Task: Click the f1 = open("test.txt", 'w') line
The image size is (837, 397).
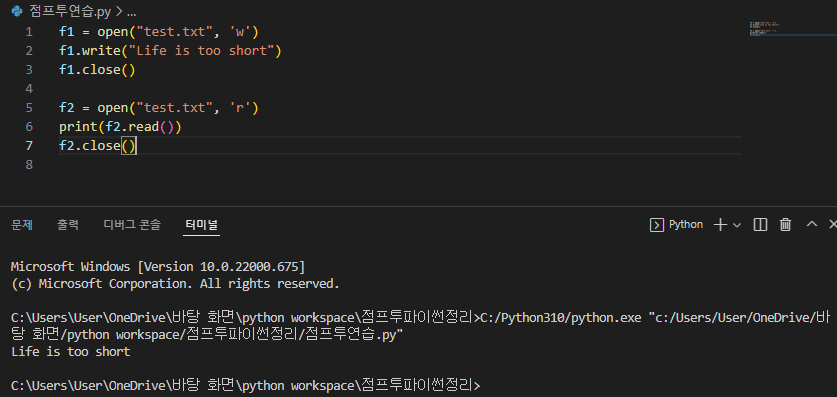Action: [x=159, y=32]
